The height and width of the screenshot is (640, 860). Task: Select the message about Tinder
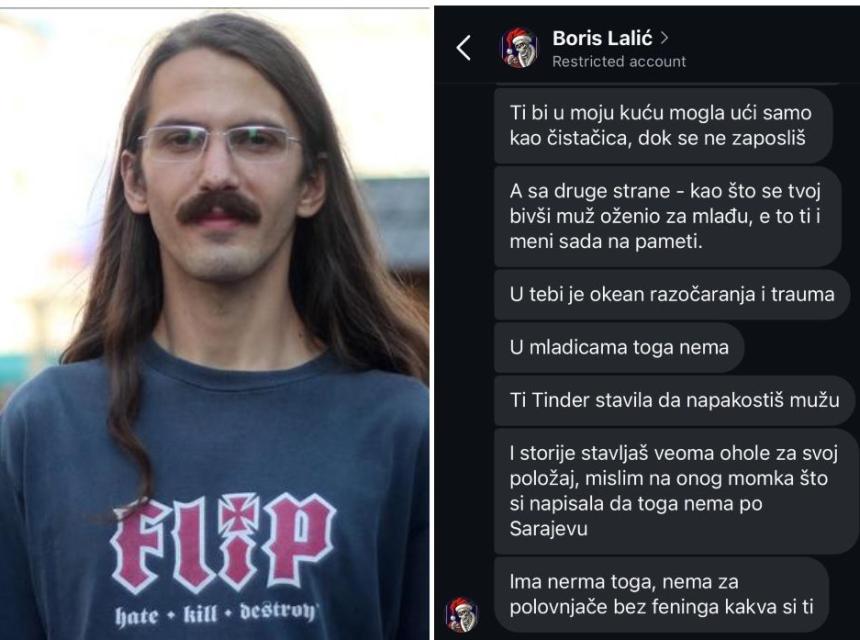pyautogui.click(x=674, y=400)
